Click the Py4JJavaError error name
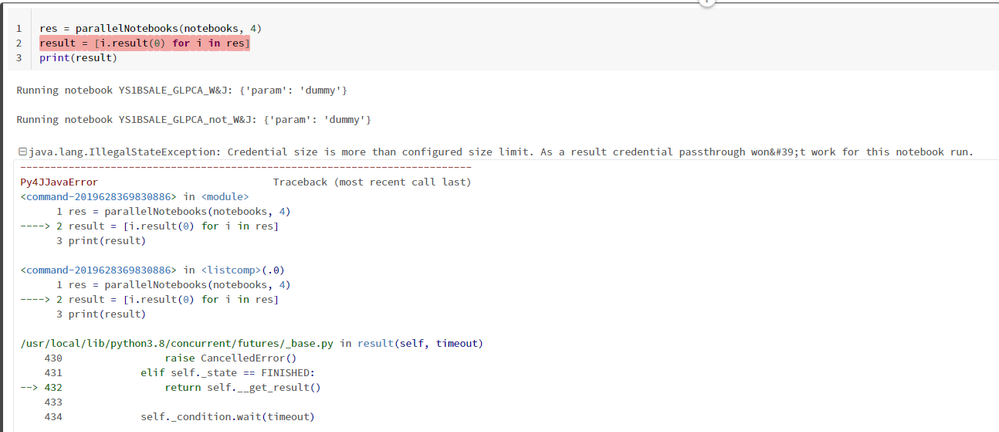Screen dimensions: 999x432 coord(59,182)
